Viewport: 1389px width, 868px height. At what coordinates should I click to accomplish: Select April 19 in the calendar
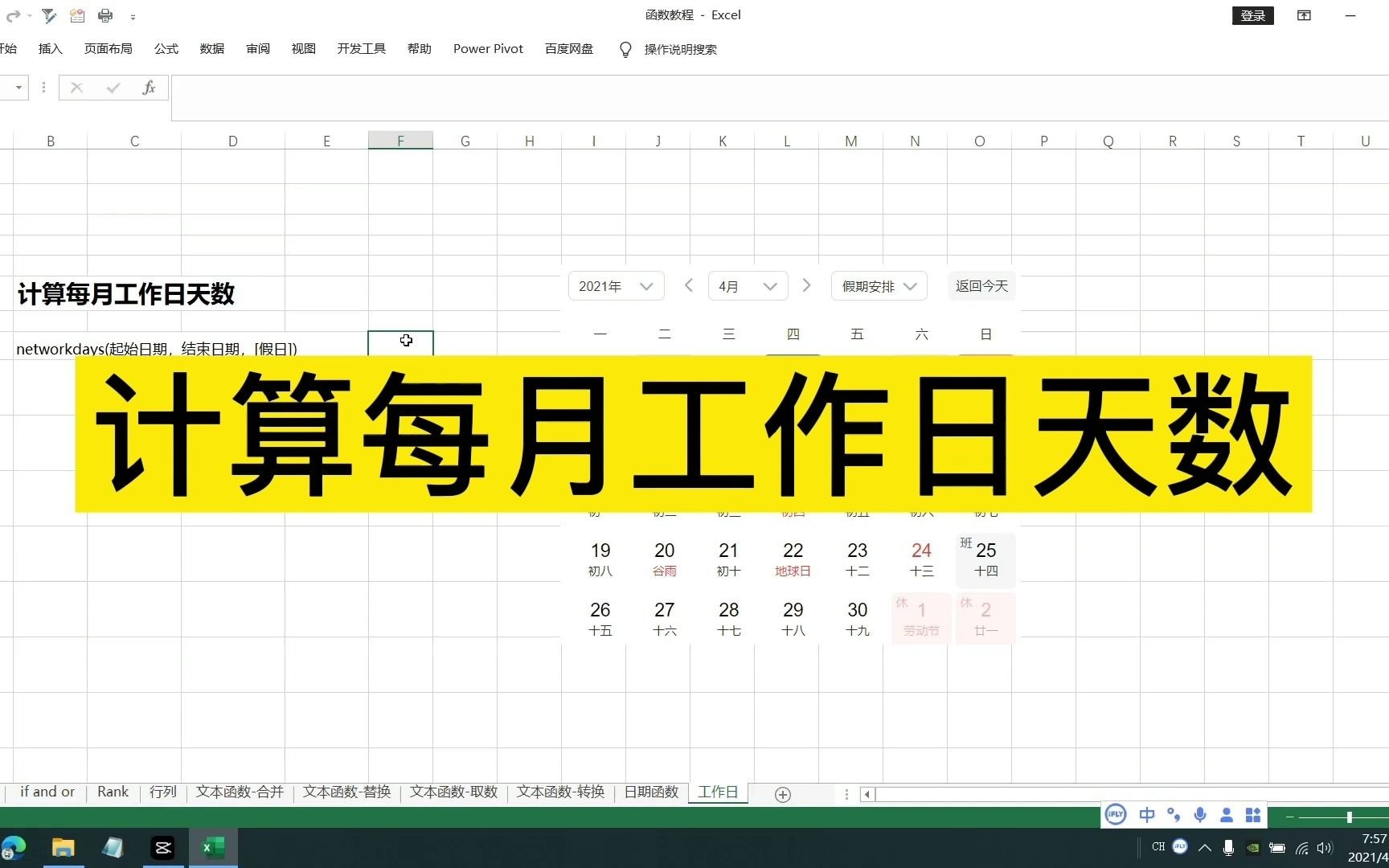click(600, 559)
